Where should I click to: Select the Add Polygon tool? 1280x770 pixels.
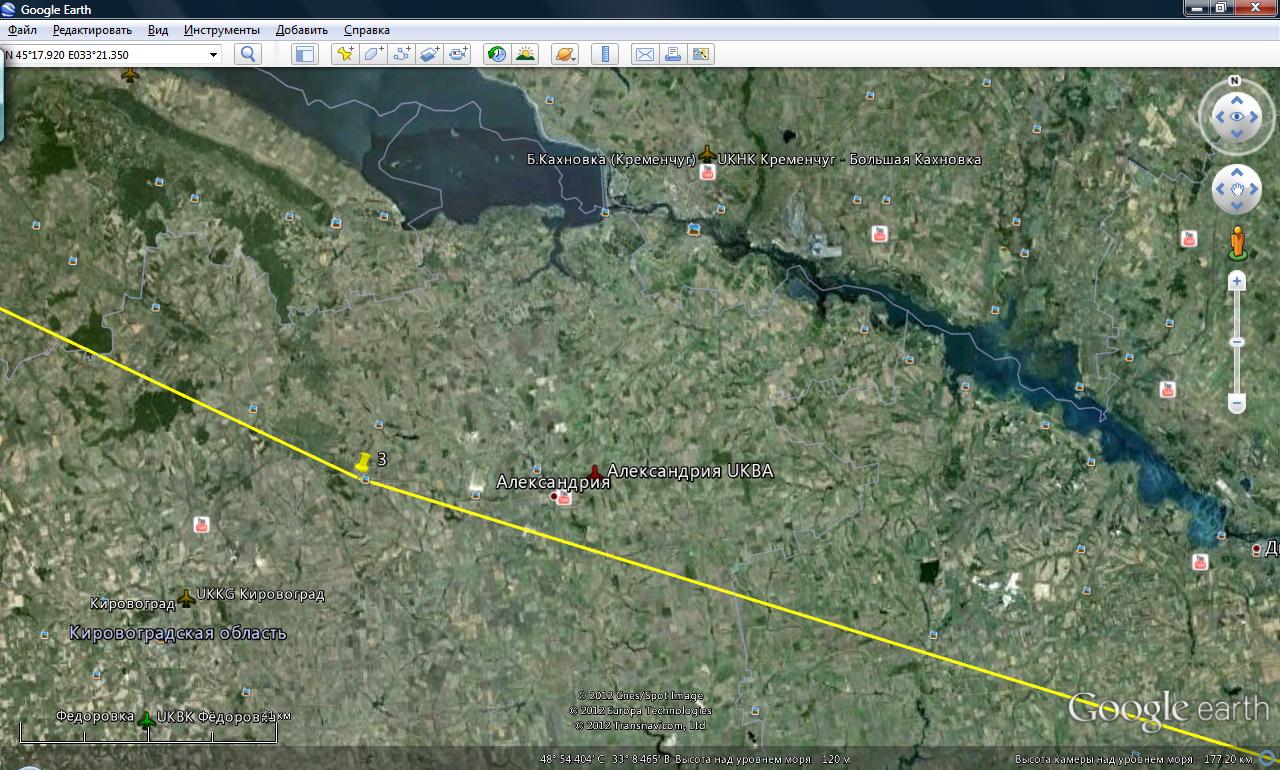click(373, 54)
